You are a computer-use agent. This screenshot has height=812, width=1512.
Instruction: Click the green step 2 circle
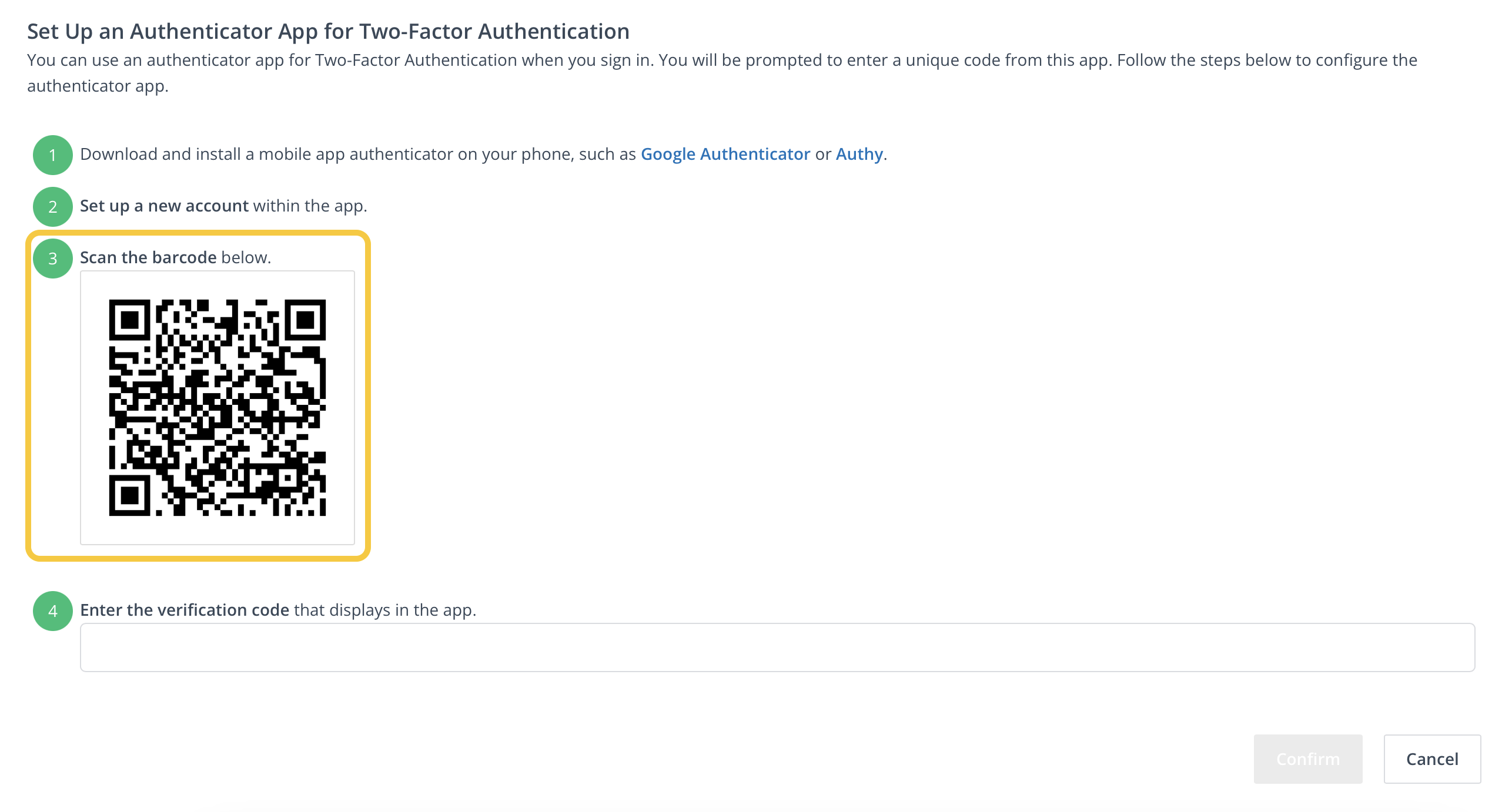pyautogui.click(x=53, y=207)
